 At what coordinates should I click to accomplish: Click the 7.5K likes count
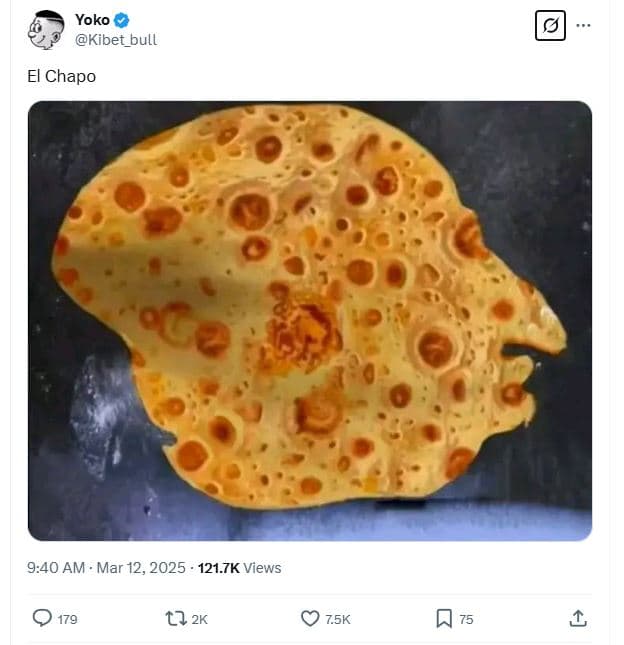(338, 620)
